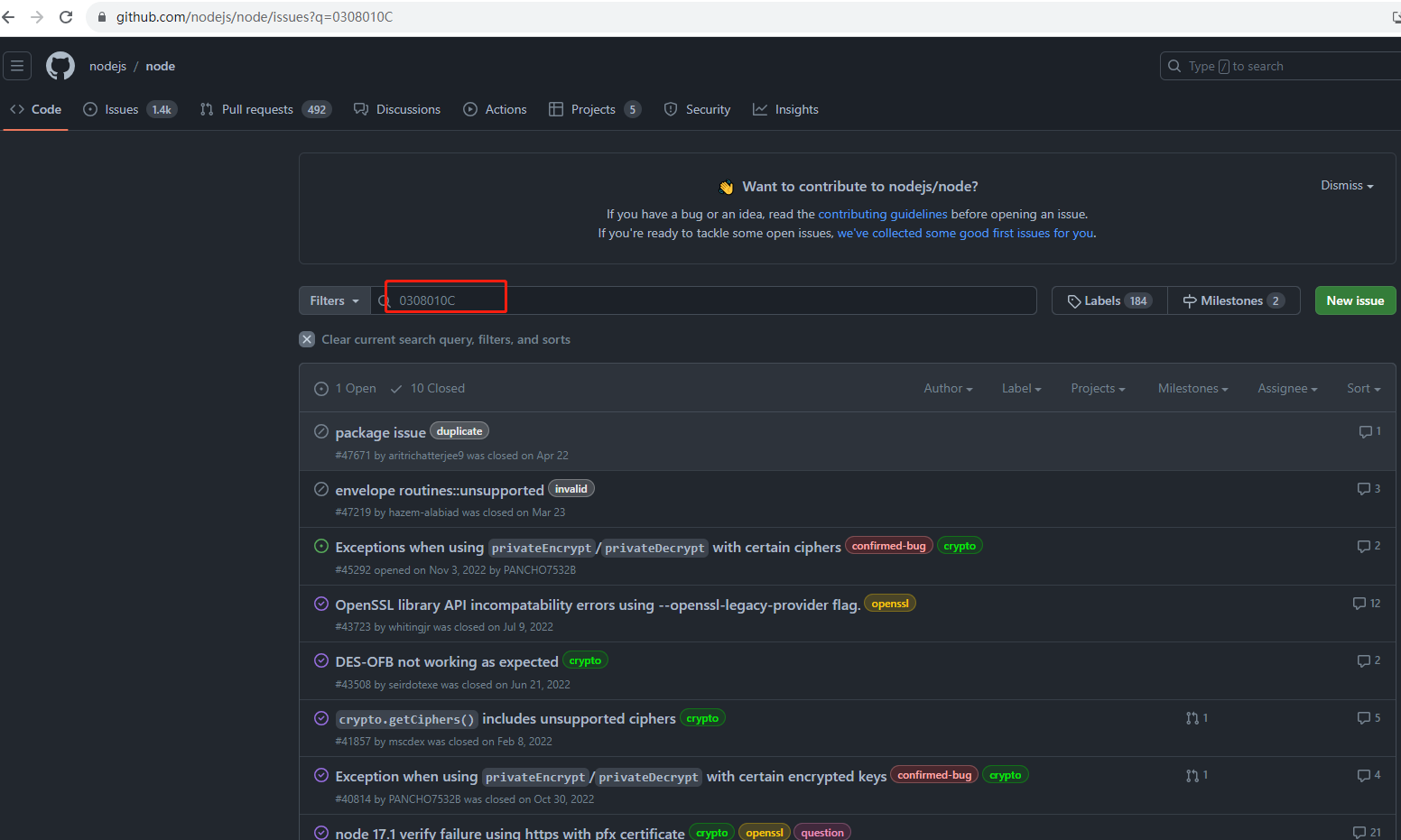Open 'DES-OFB not working as expected' issue
Viewport: 1401px width, 840px height.
tap(446, 661)
